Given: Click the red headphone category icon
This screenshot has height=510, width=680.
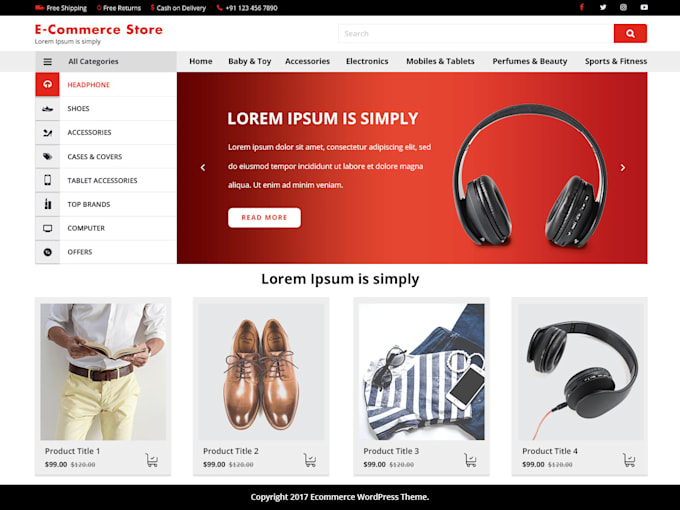Looking at the screenshot, I should (x=47, y=85).
